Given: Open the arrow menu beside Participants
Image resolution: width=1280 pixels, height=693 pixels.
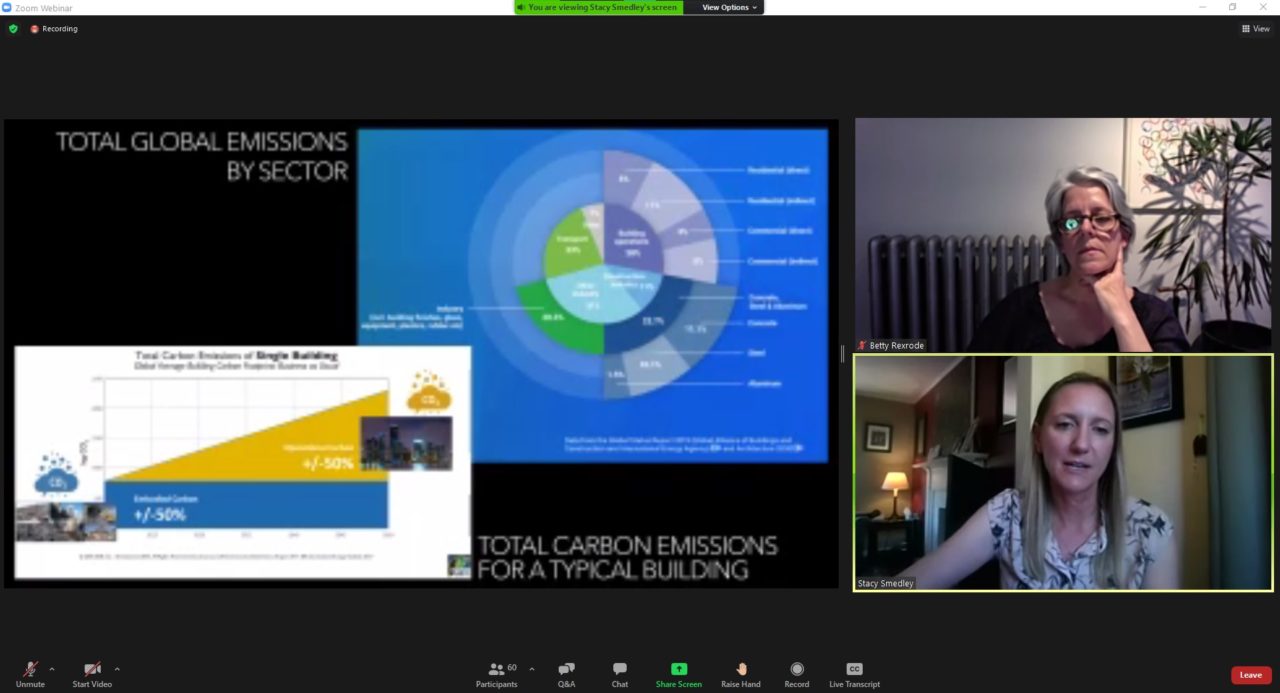Looking at the screenshot, I should coord(531,669).
